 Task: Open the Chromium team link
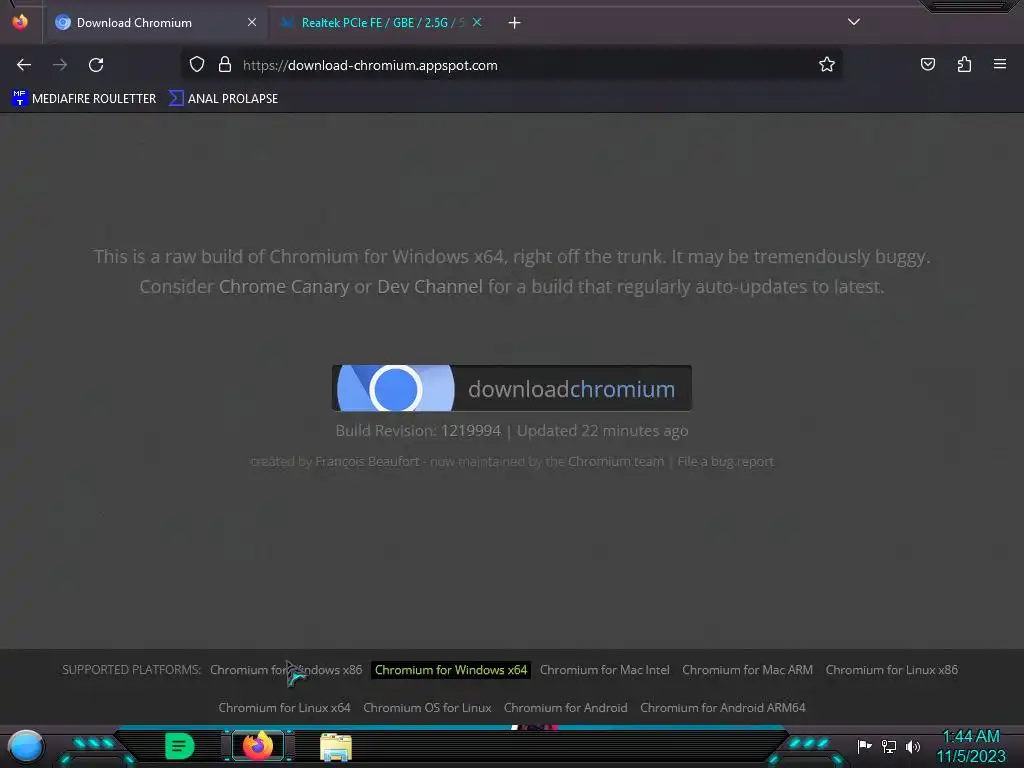616,462
